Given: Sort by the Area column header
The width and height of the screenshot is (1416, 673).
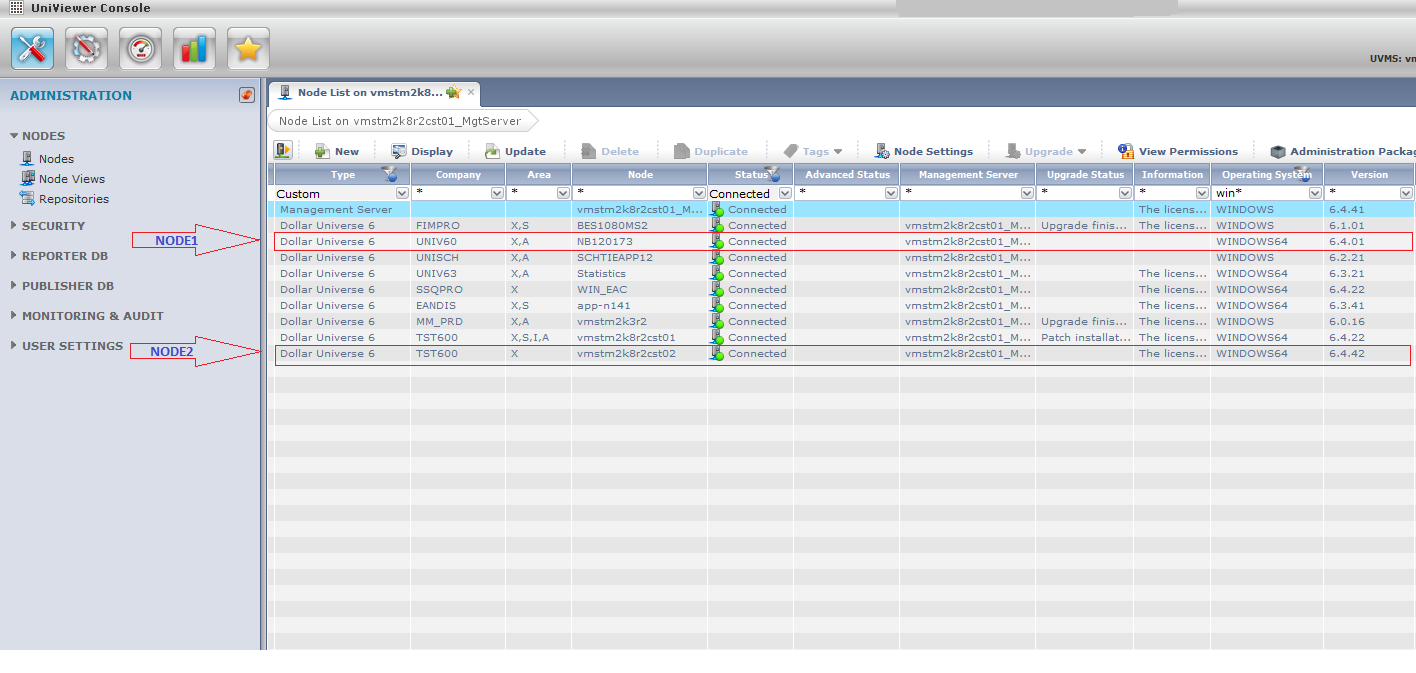Looking at the screenshot, I should coord(539,174).
